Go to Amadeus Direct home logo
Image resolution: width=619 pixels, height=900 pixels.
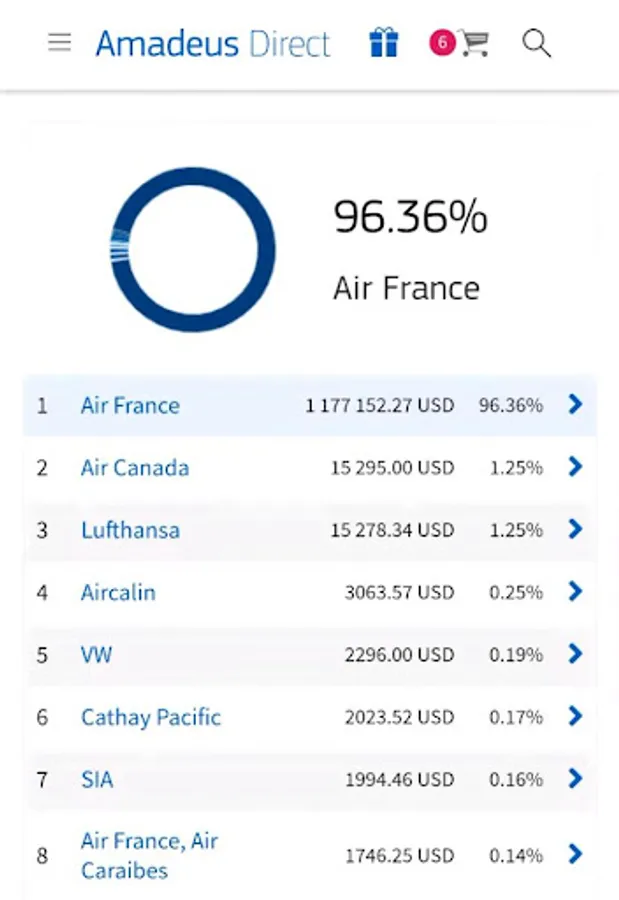click(212, 44)
